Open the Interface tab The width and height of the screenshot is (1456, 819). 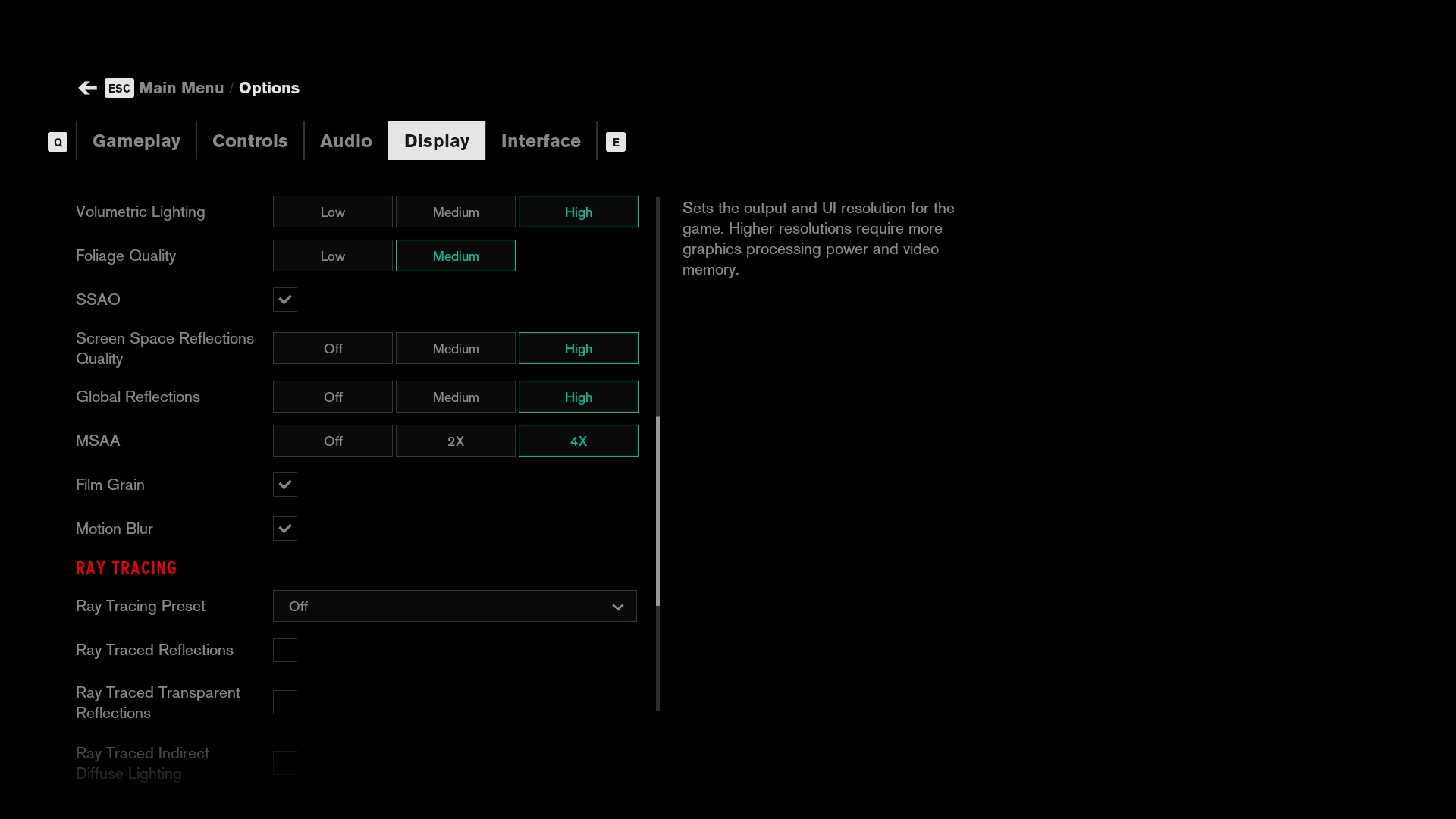[x=541, y=141]
